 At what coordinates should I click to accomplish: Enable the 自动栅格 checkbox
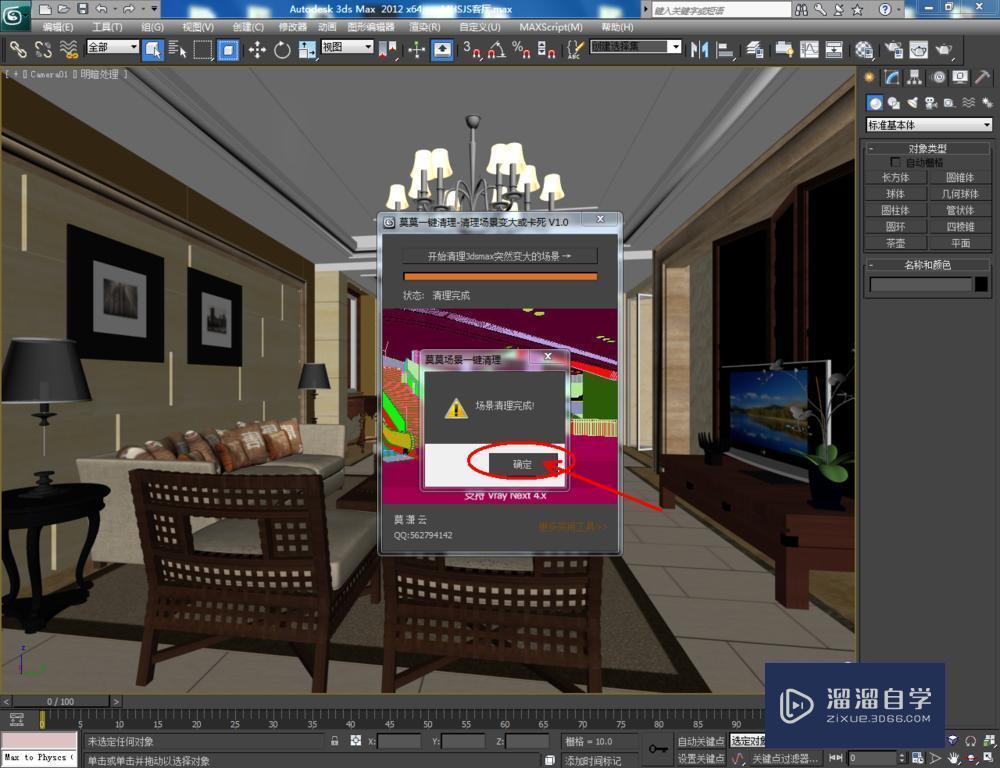click(896, 162)
